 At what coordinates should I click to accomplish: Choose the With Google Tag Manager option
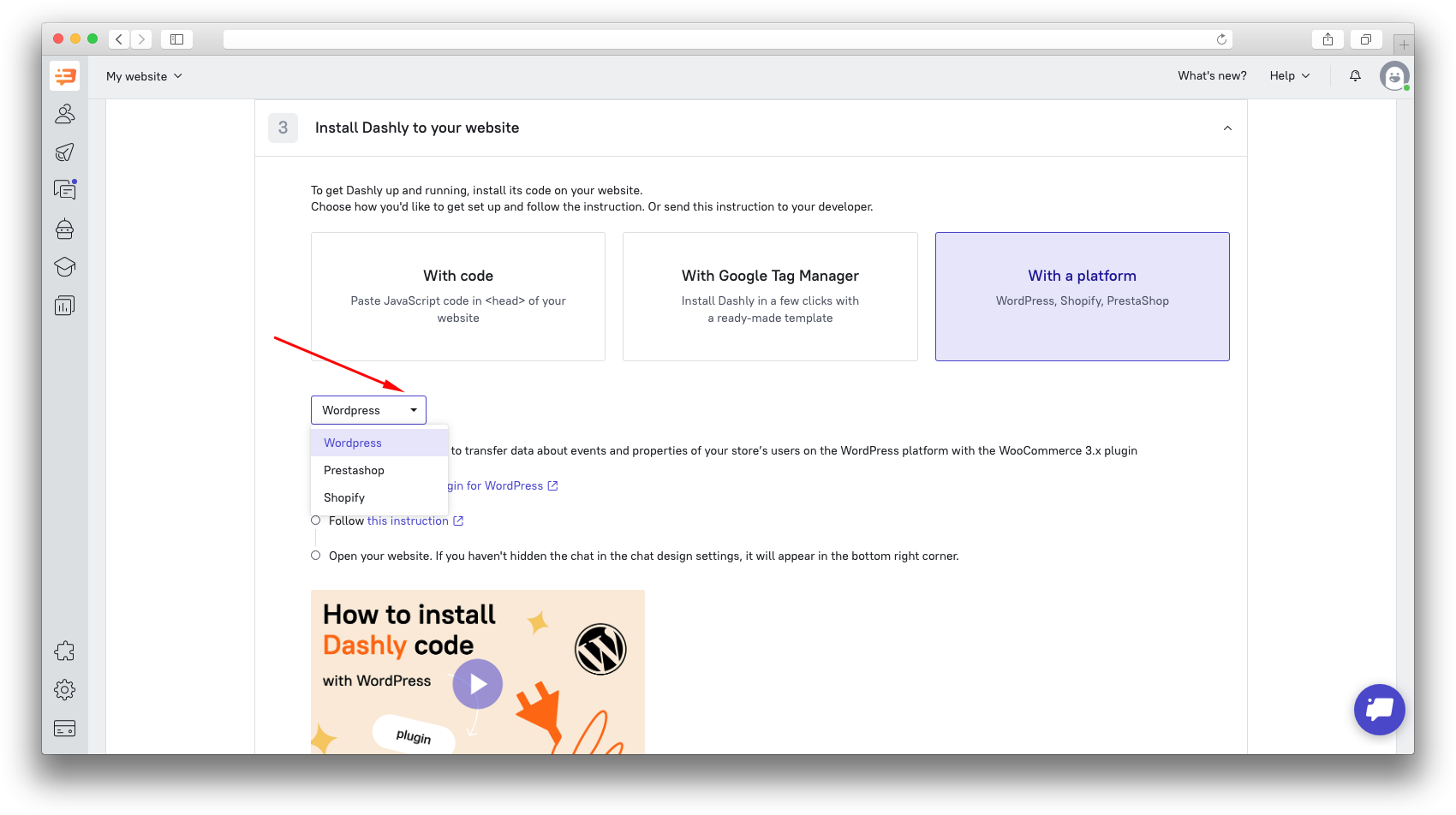[770, 296]
